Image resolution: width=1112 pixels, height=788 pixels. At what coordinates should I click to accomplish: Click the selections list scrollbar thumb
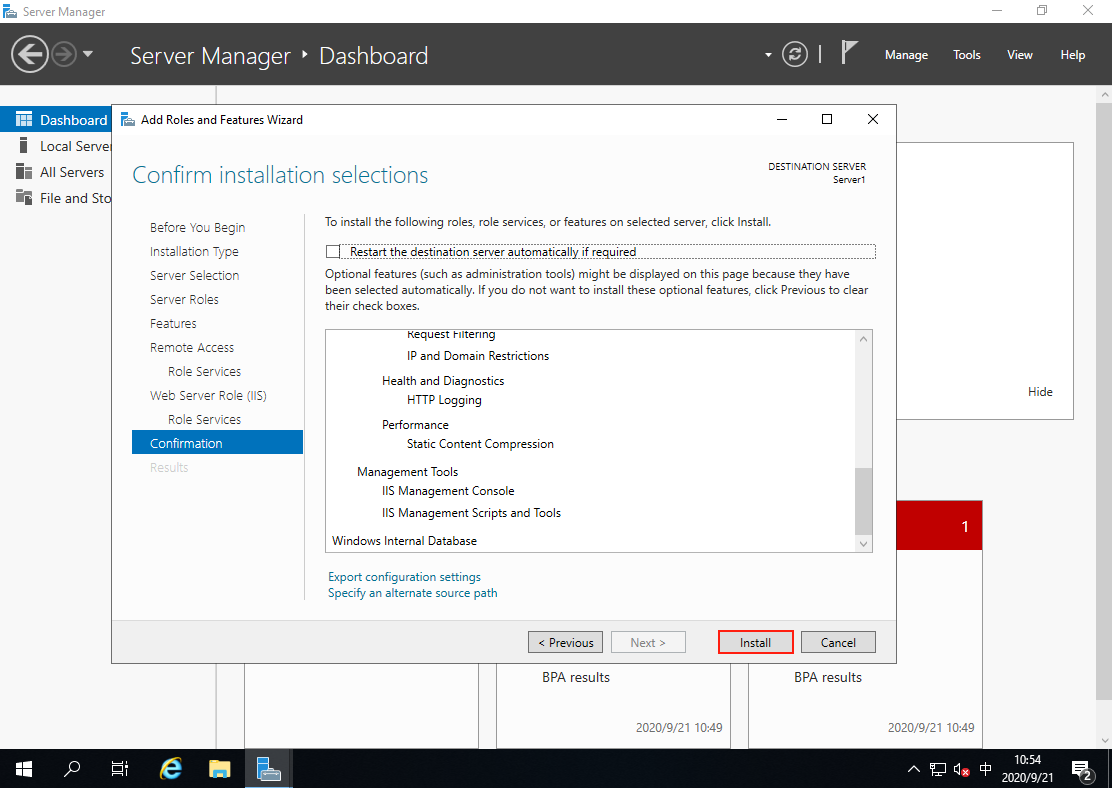[x=863, y=501]
